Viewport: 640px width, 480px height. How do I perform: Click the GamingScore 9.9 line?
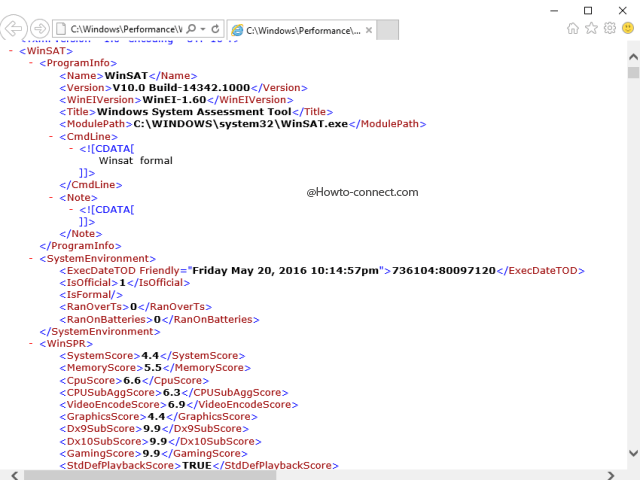[x=153, y=453]
